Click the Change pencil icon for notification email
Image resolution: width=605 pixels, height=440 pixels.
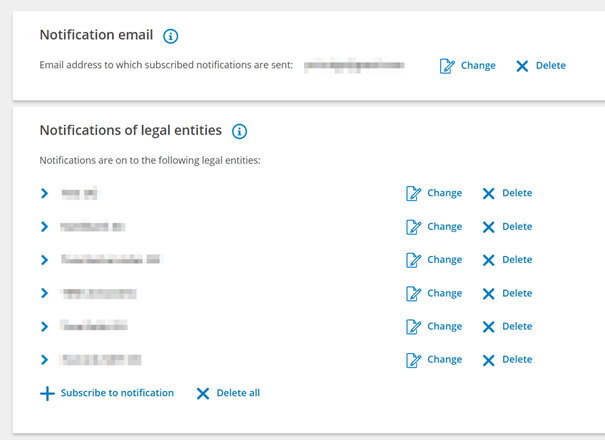click(x=447, y=66)
